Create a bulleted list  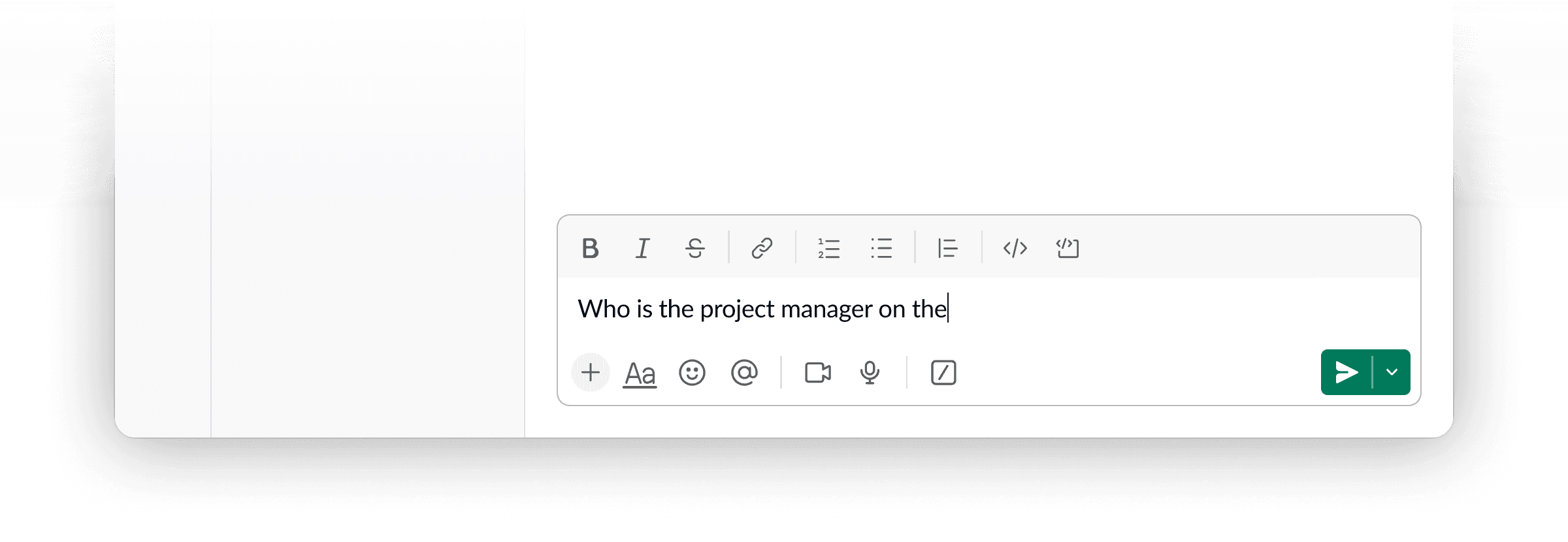pos(881,248)
